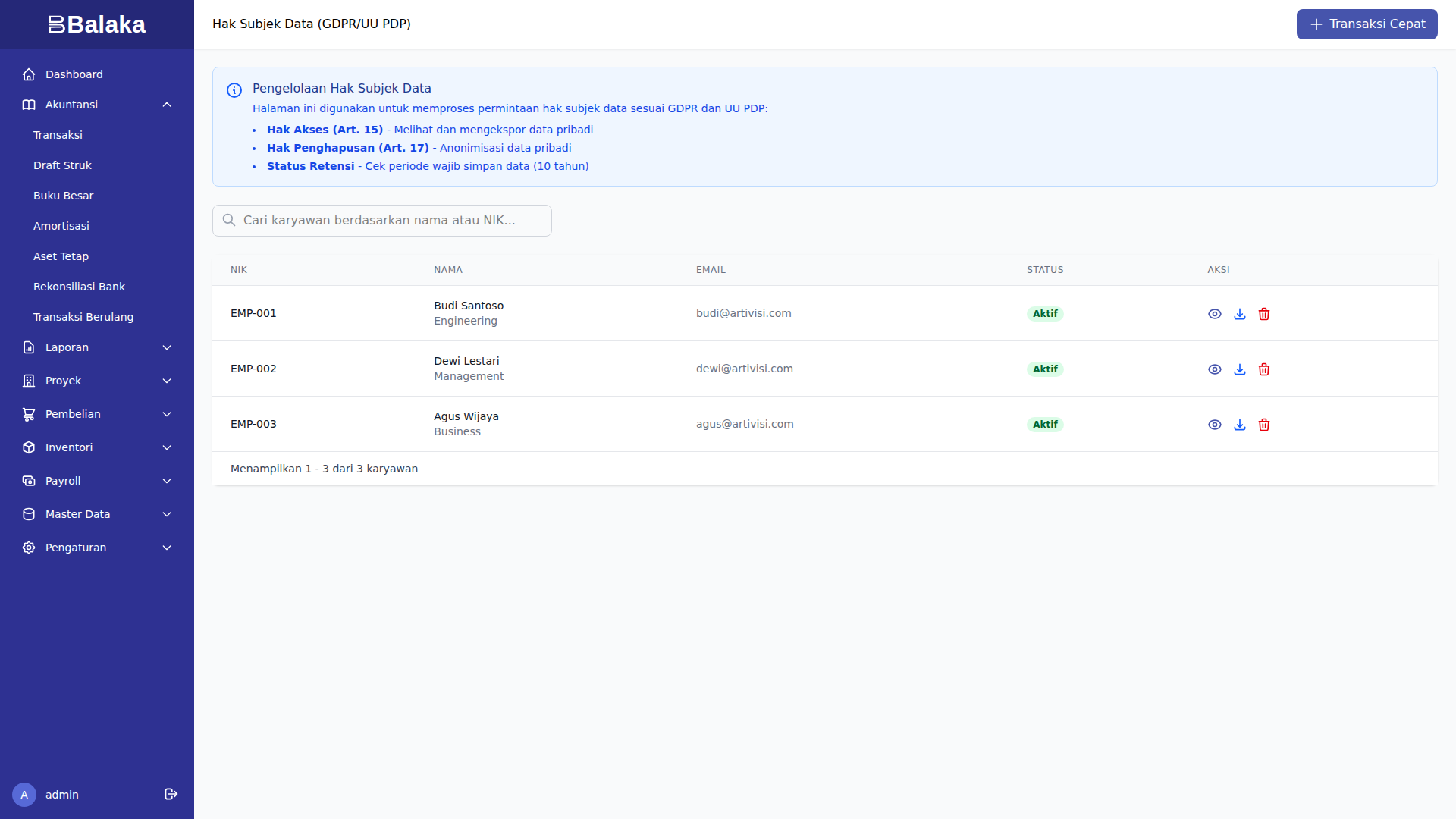Expand the Pengaturan settings menu

pos(97,548)
